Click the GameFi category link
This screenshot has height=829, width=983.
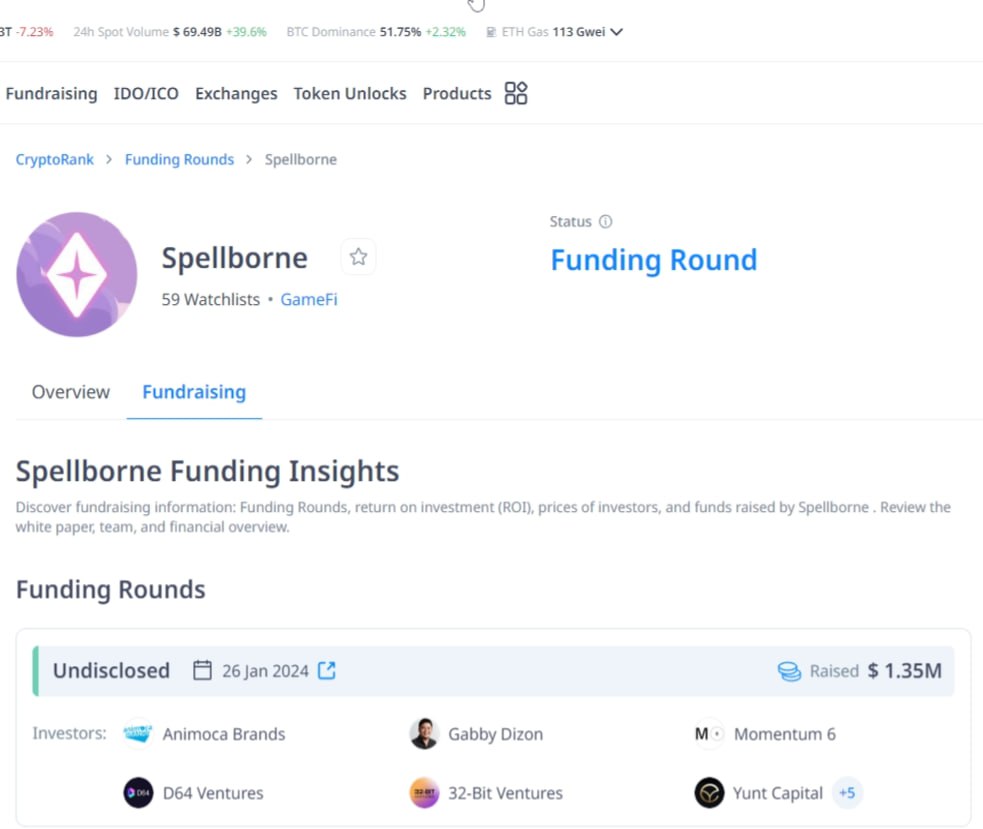coord(309,300)
